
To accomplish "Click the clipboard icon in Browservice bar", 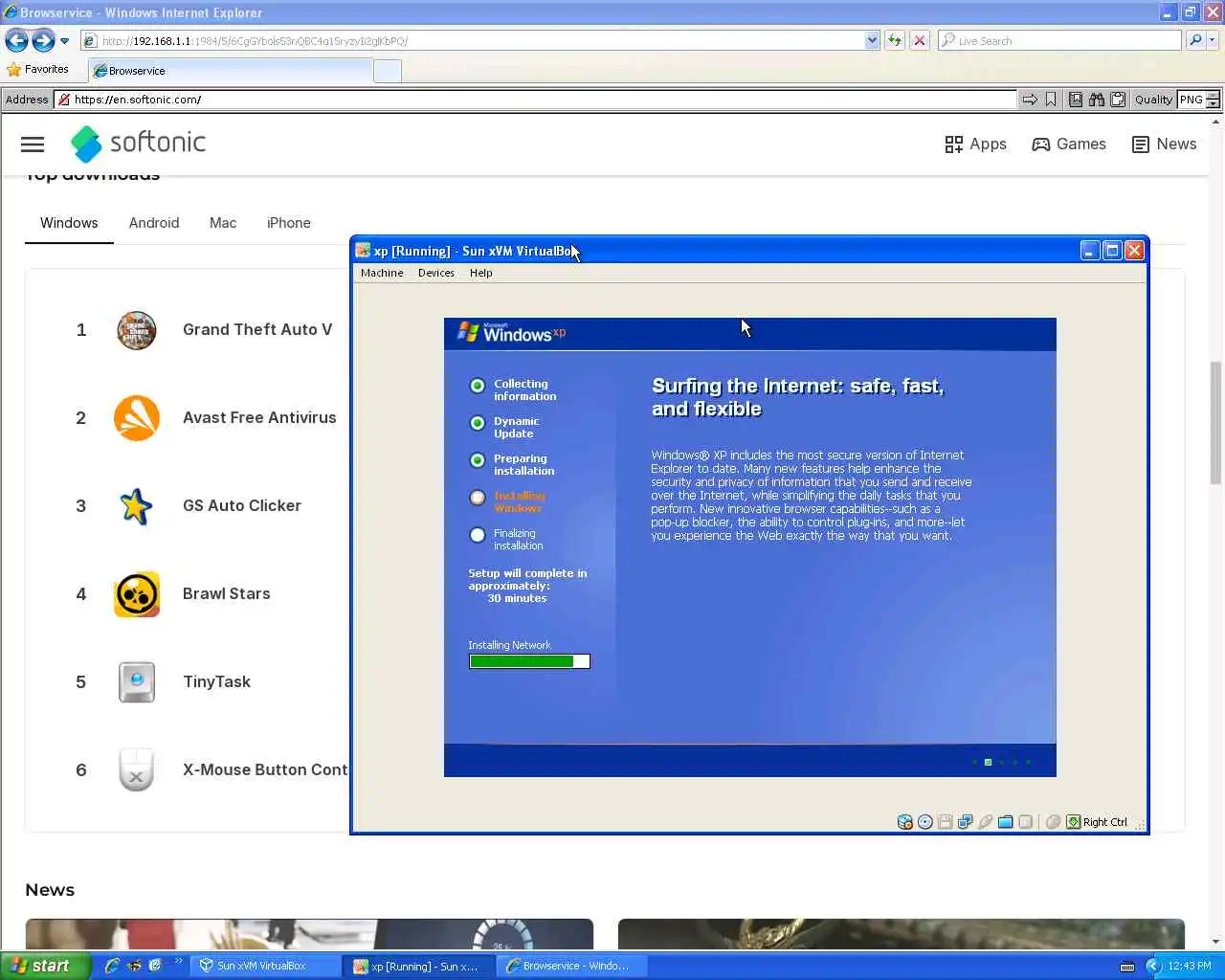I will click(1117, 100).
